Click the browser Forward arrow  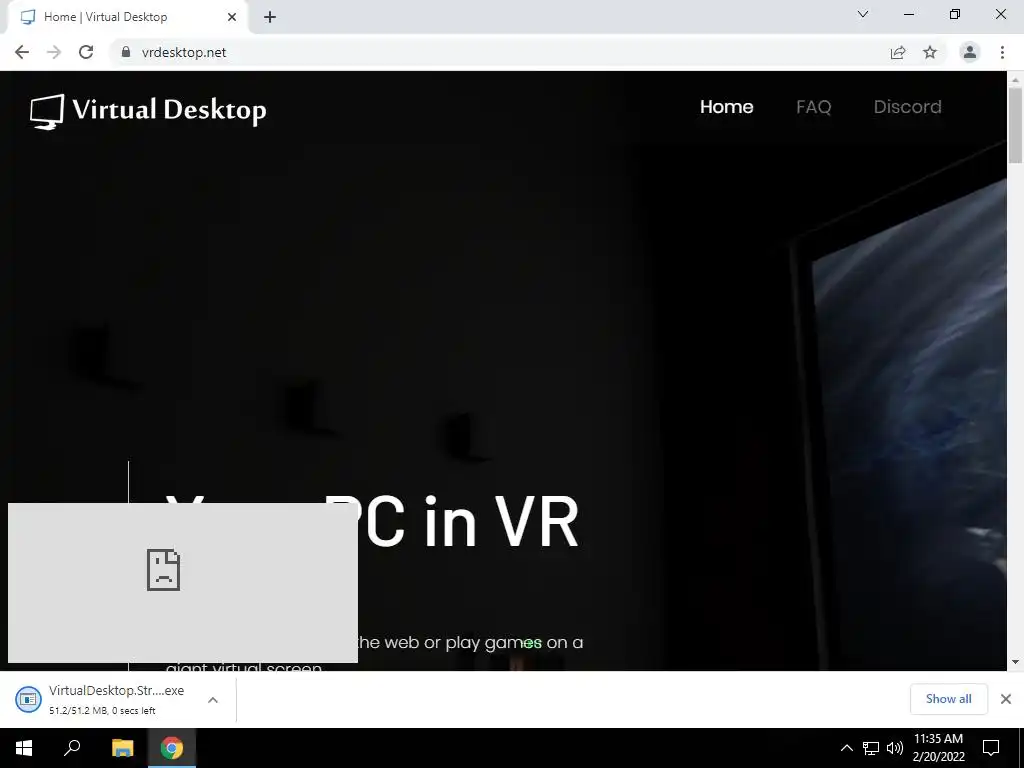[x=54, y=52]
